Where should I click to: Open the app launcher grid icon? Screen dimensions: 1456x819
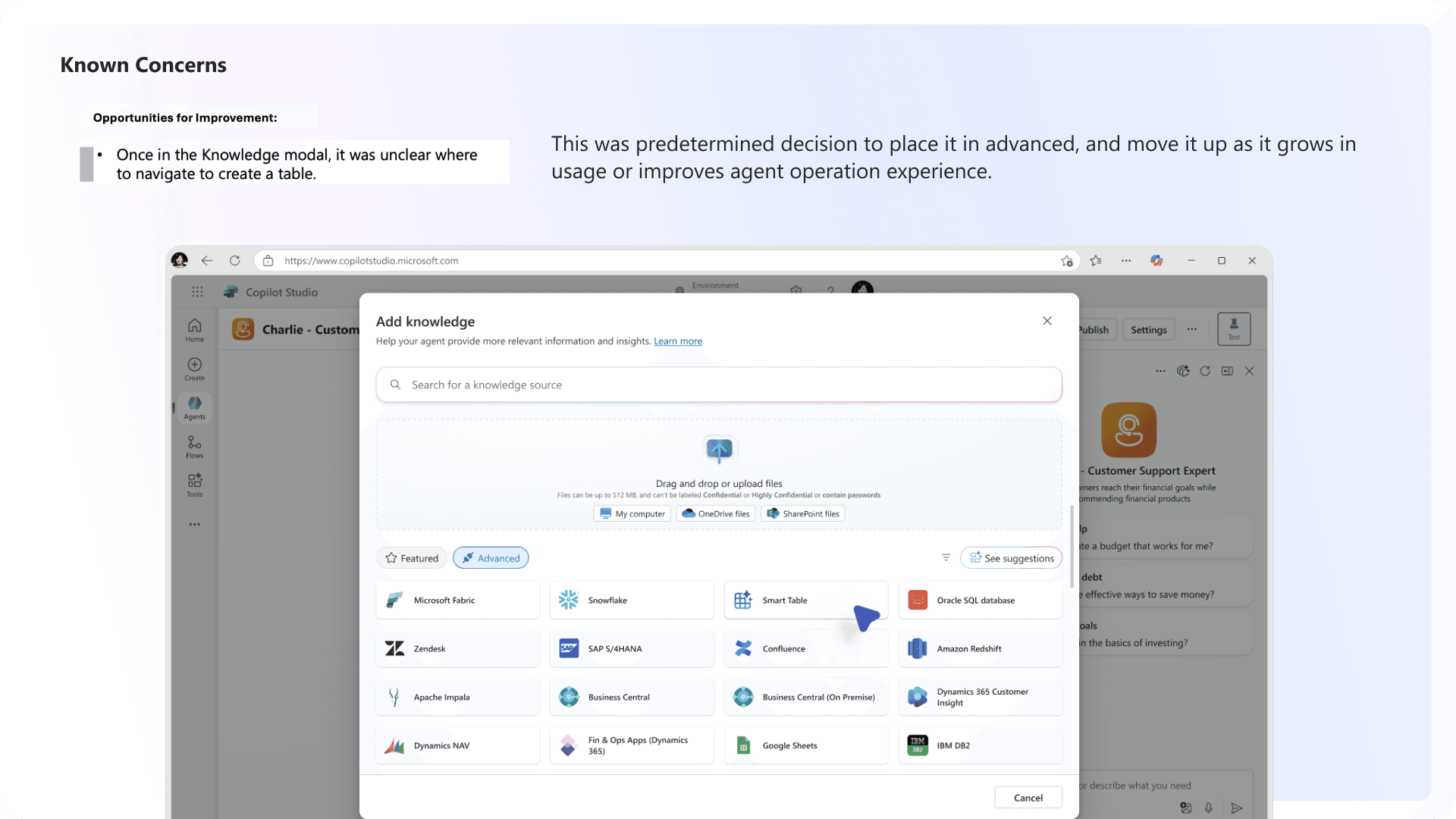pyautogui.click(x=197, y=292)
